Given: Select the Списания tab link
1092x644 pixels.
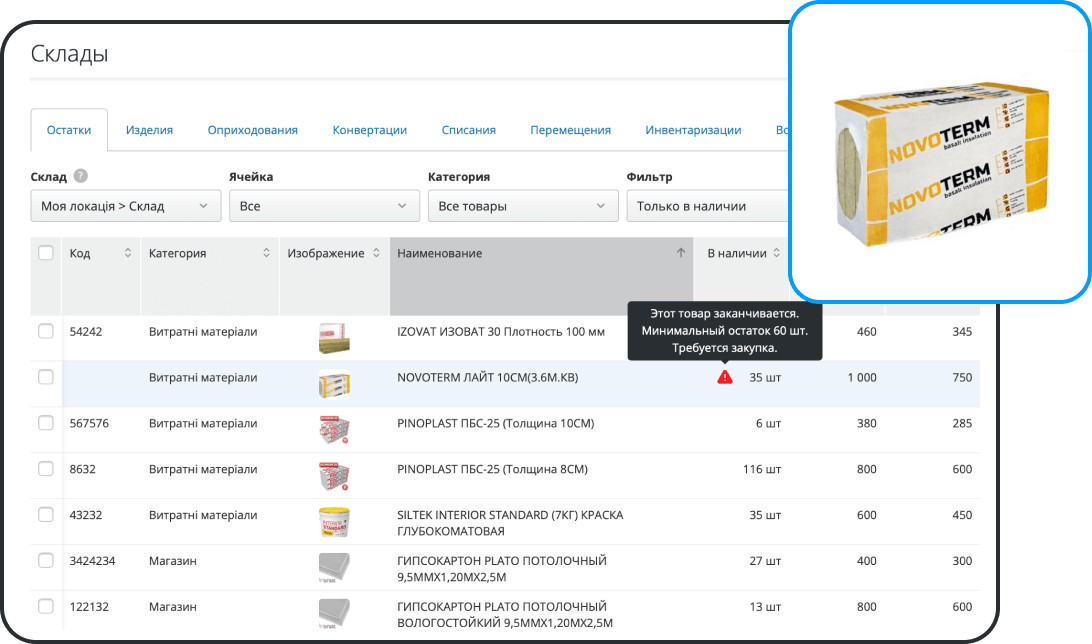Looking at the screenshot, I should point(466,129).
